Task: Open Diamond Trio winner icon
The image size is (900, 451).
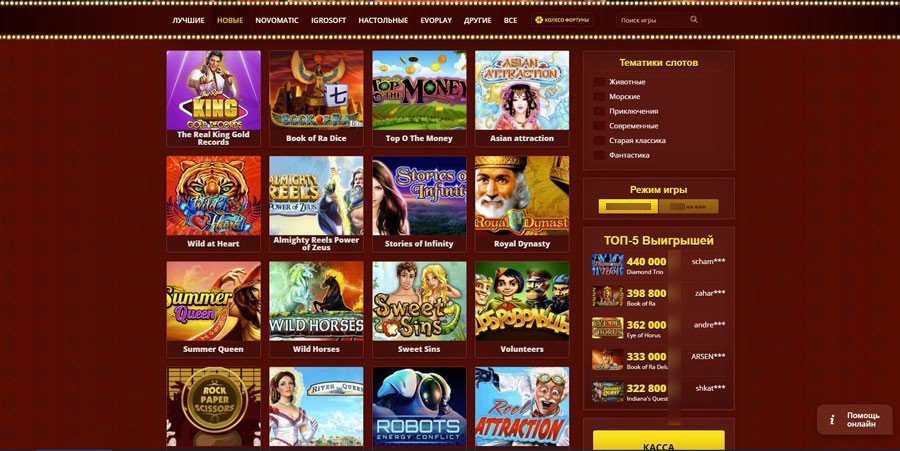Action: [x=607, y=265]
